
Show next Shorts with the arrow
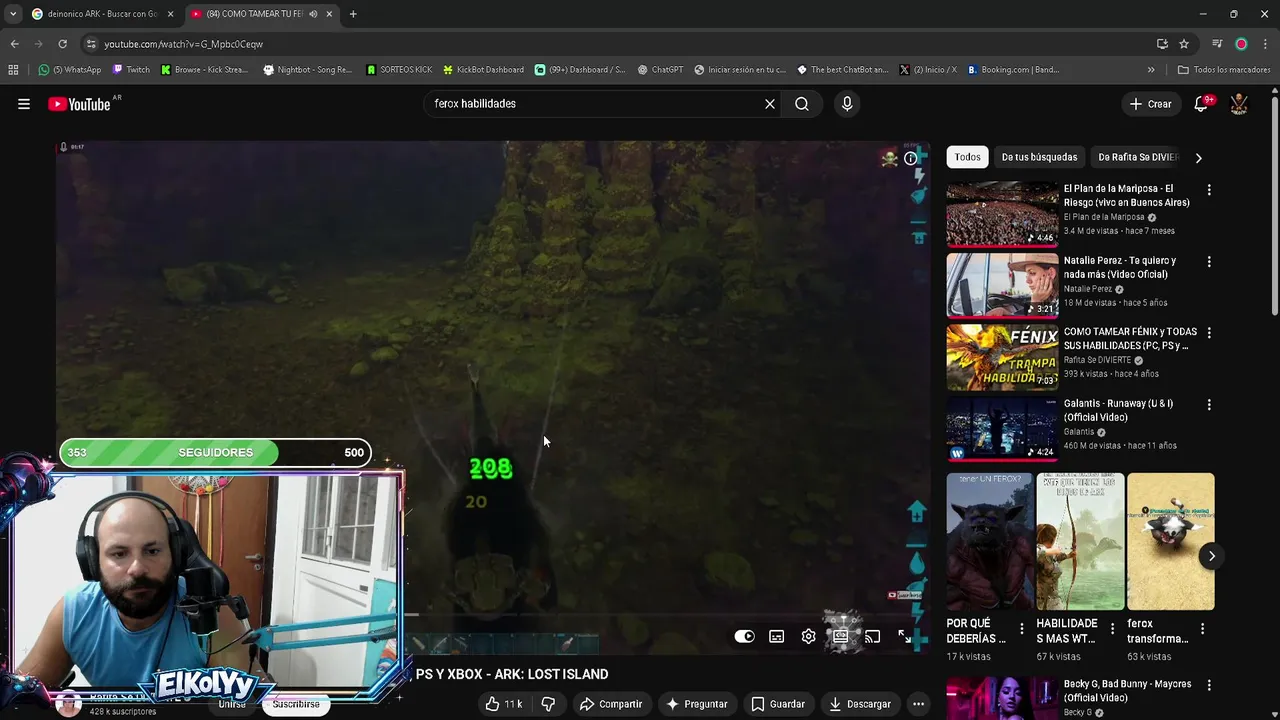point(1211,556)
